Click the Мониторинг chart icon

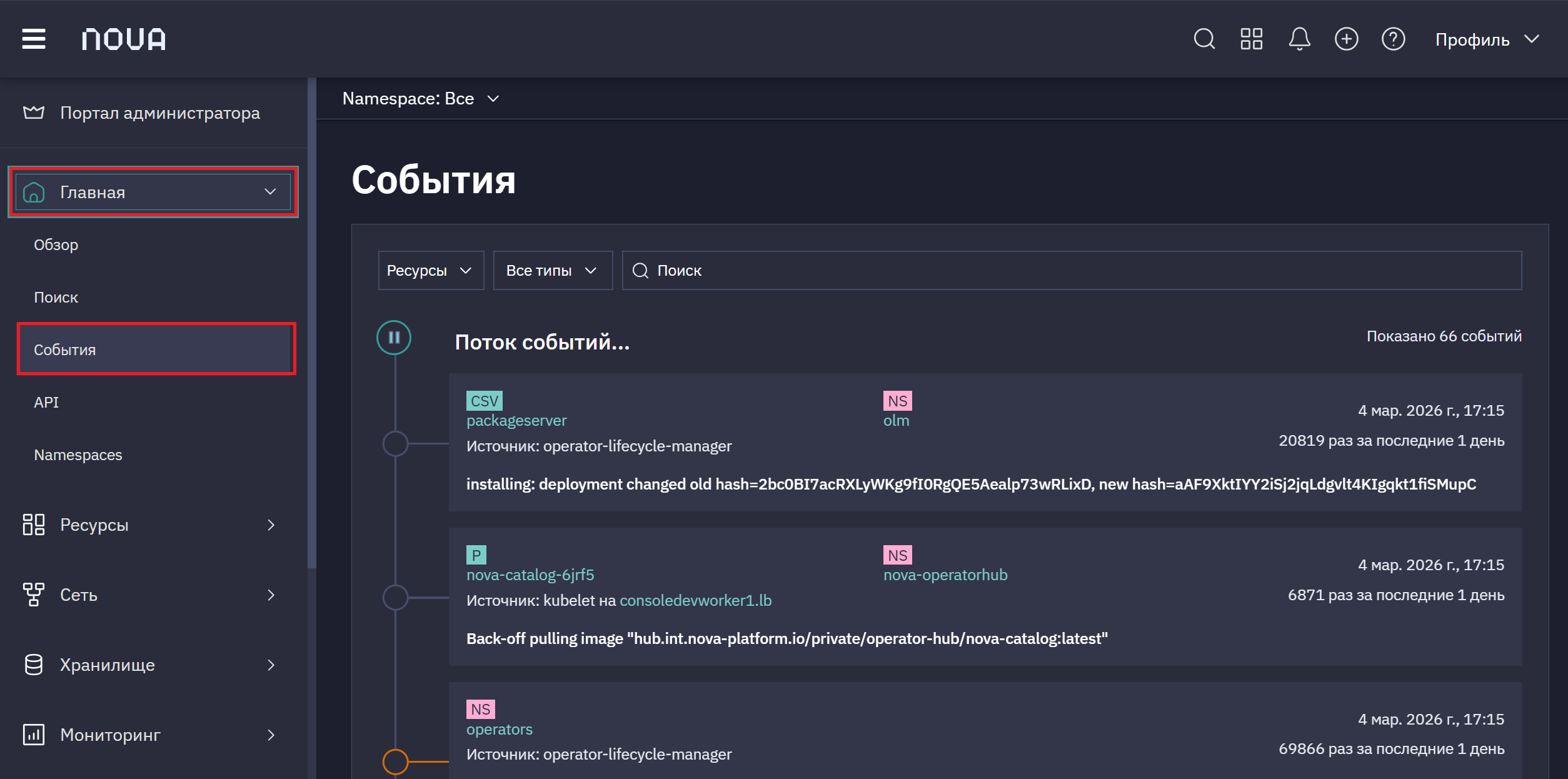34,735
